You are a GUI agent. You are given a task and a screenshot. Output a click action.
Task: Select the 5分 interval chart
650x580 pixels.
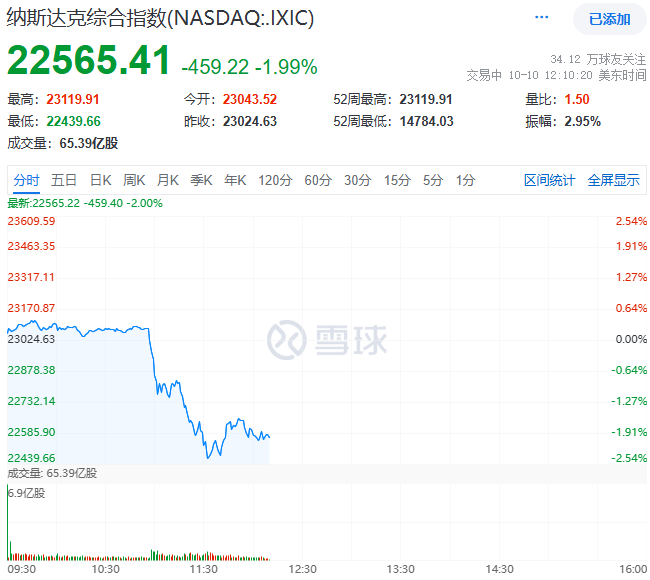pyautogui.click(x=432, y=180)
